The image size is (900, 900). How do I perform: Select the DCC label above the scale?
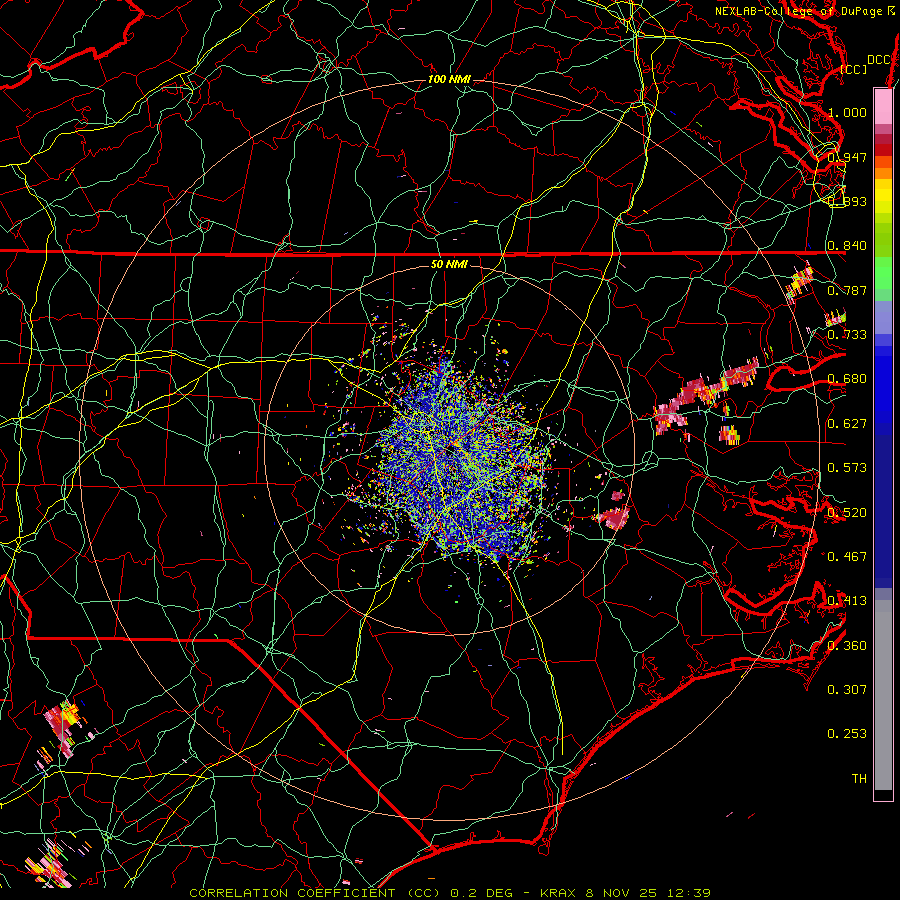(x=878, y=60)
